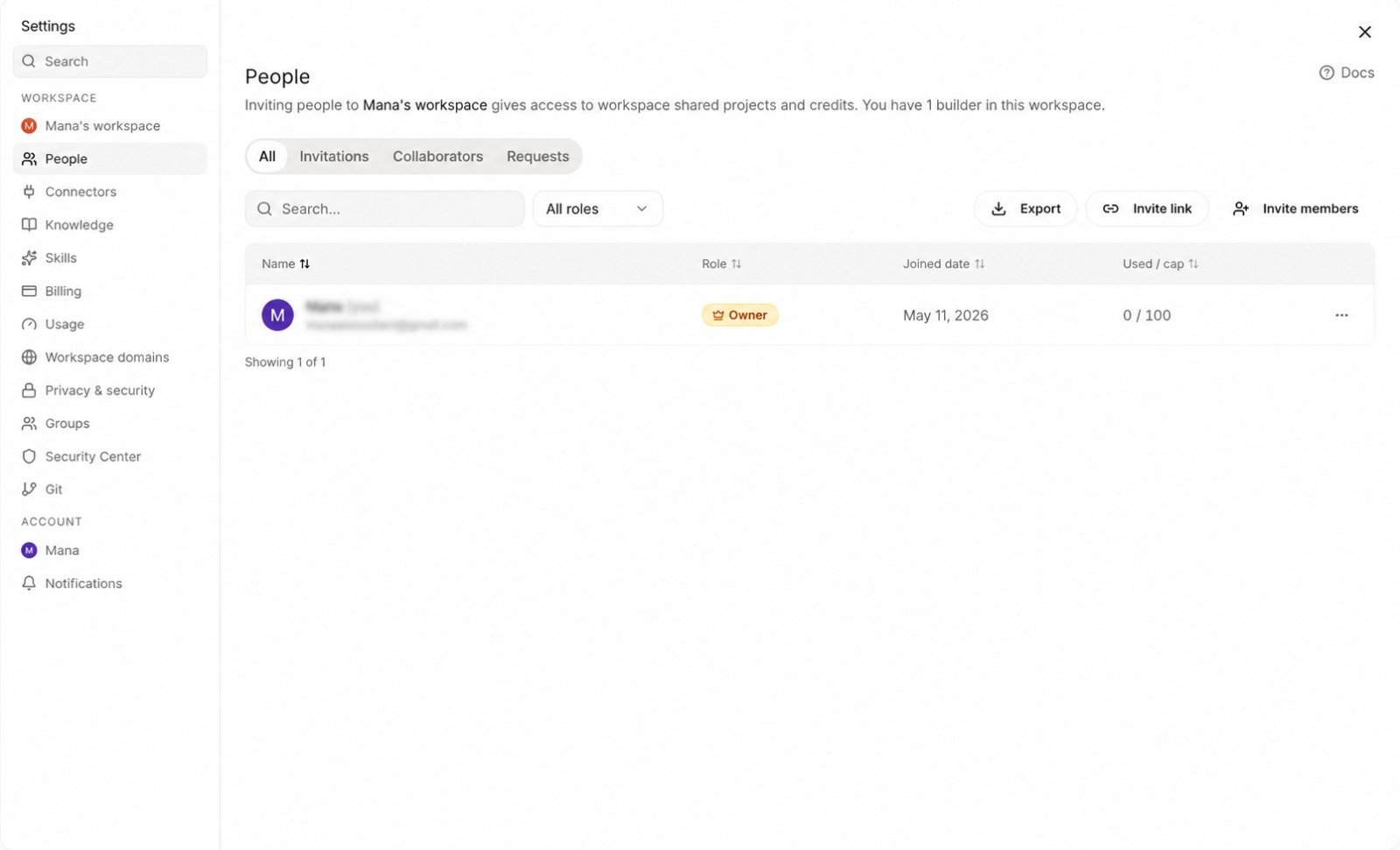Click the Skills sparkle icon
1400x850 pixels.
(x=29, y=257)
